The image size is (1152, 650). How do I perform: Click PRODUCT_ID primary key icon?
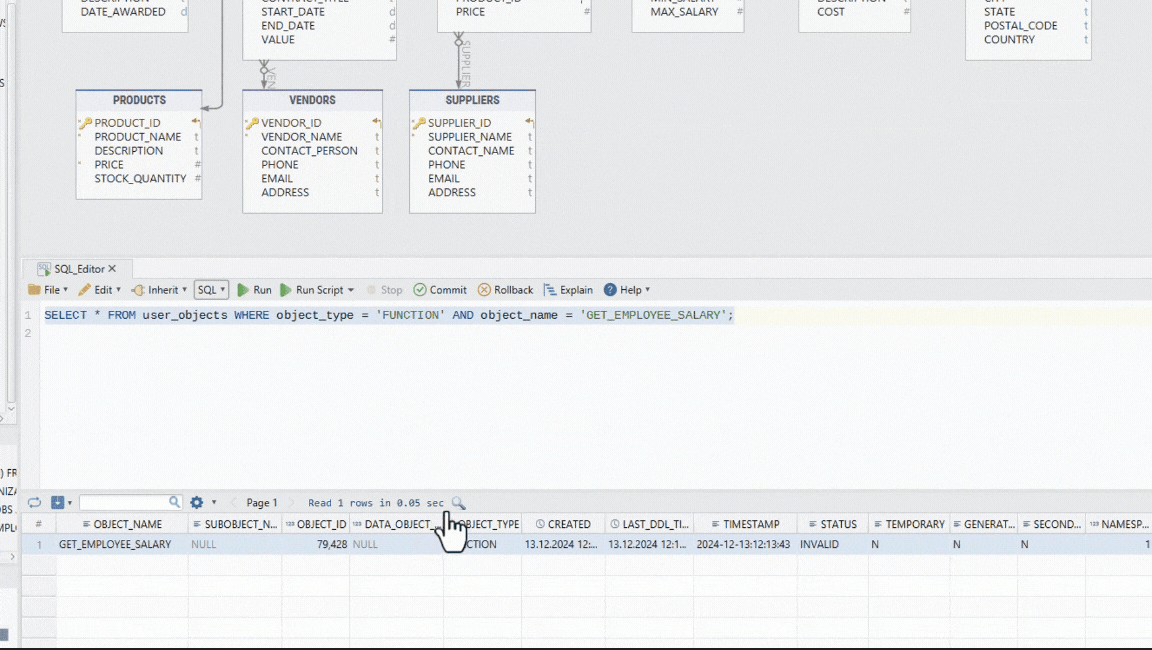[x=85, y=123]
